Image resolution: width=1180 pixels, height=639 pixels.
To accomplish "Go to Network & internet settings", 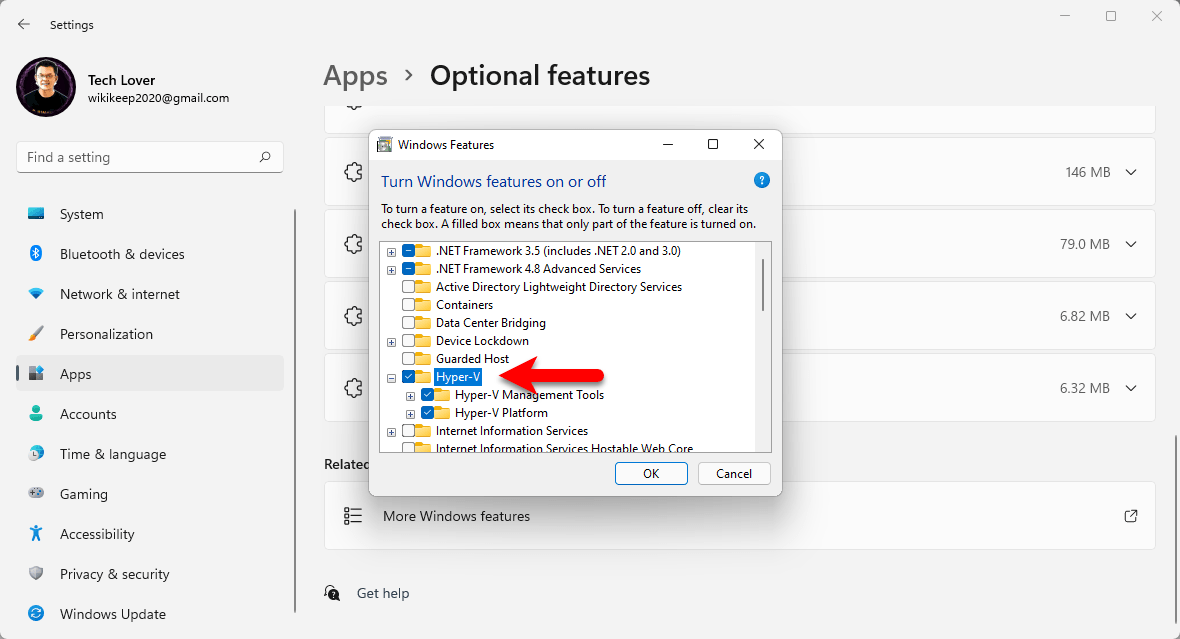I will [150, 294].
